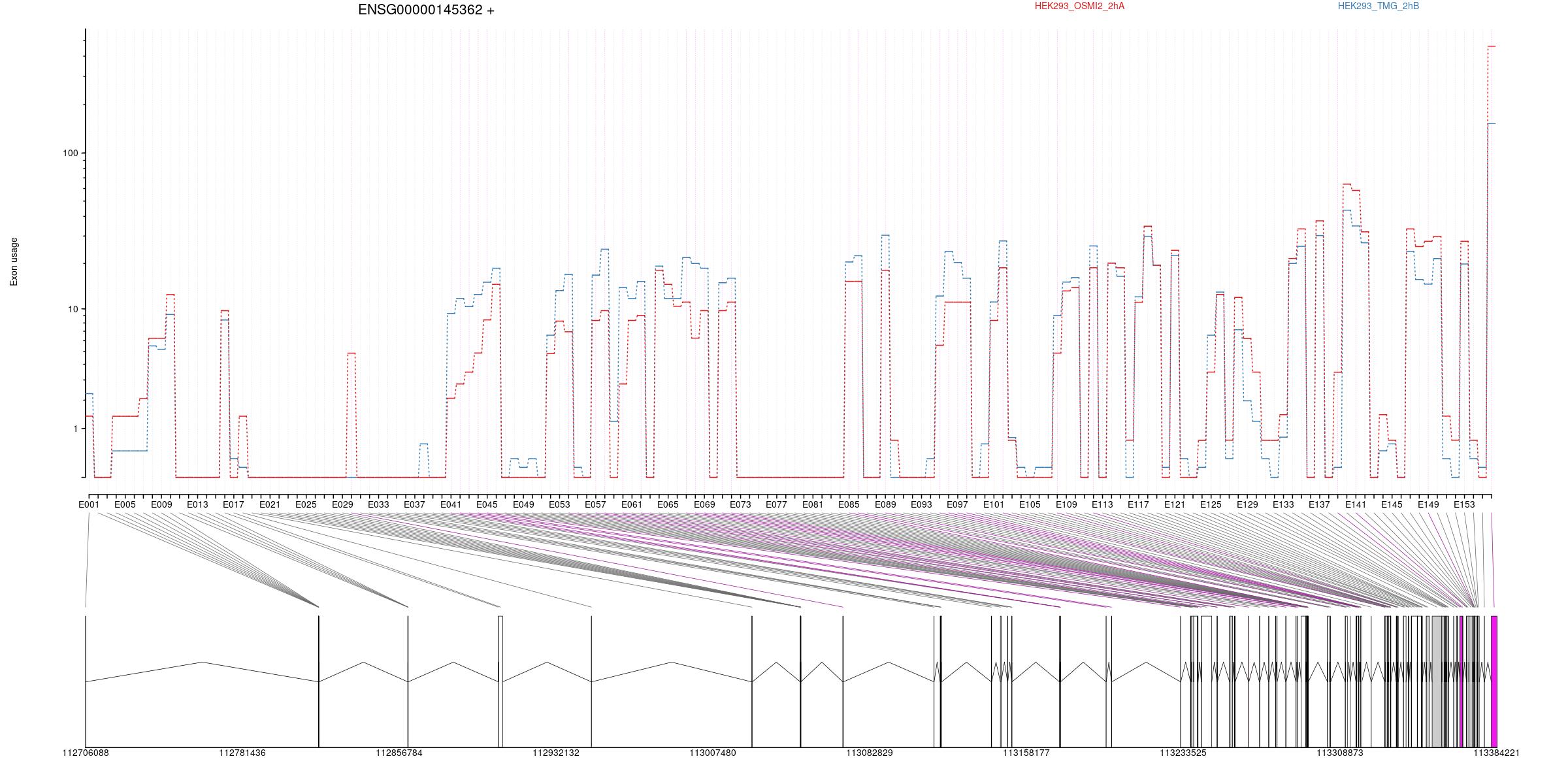Click exon label E125
Viewport: 1568px width, 784px height.
point(1211,504)
